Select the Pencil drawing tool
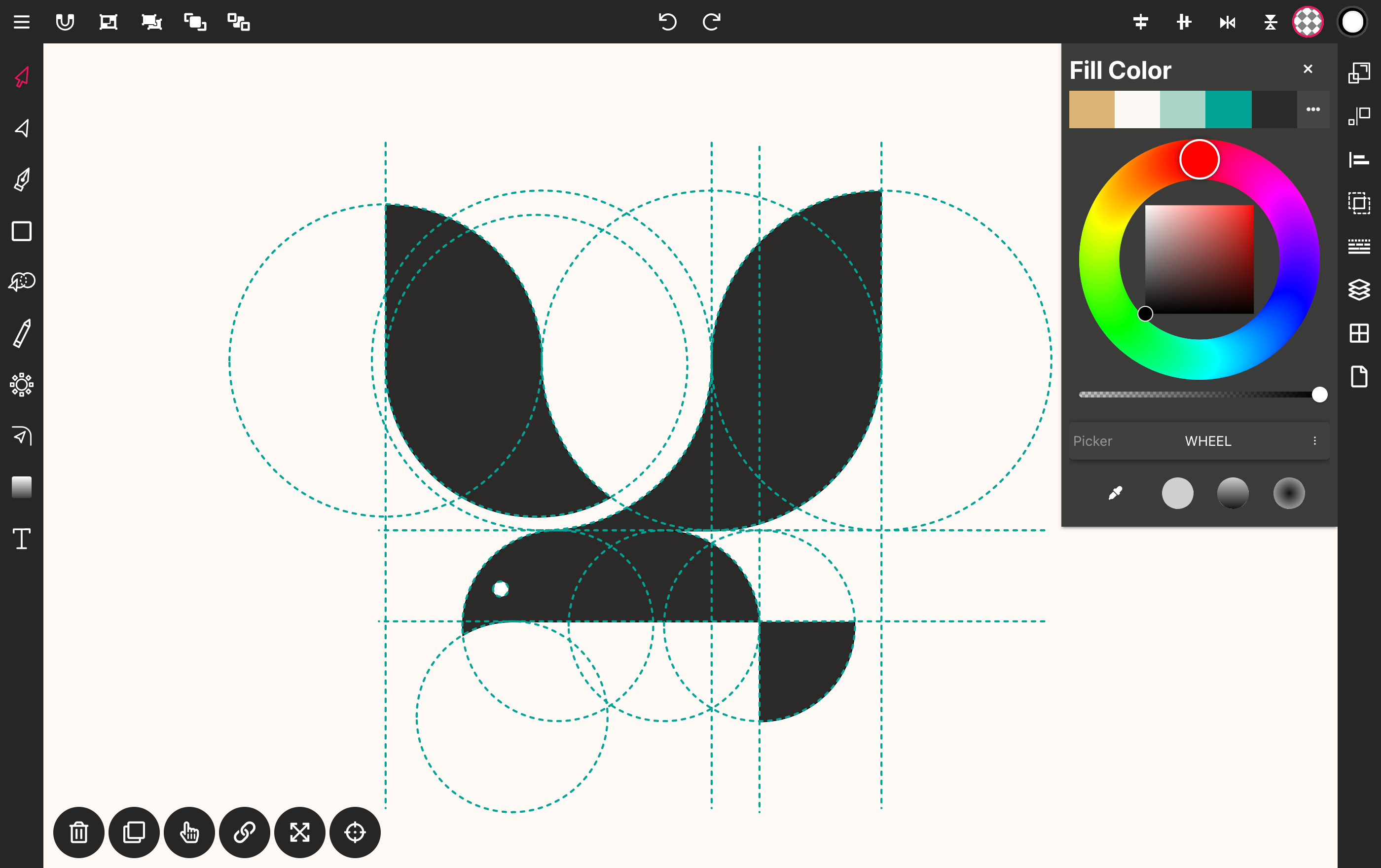This screenshot has height=868, width=1381. point(22,334)
